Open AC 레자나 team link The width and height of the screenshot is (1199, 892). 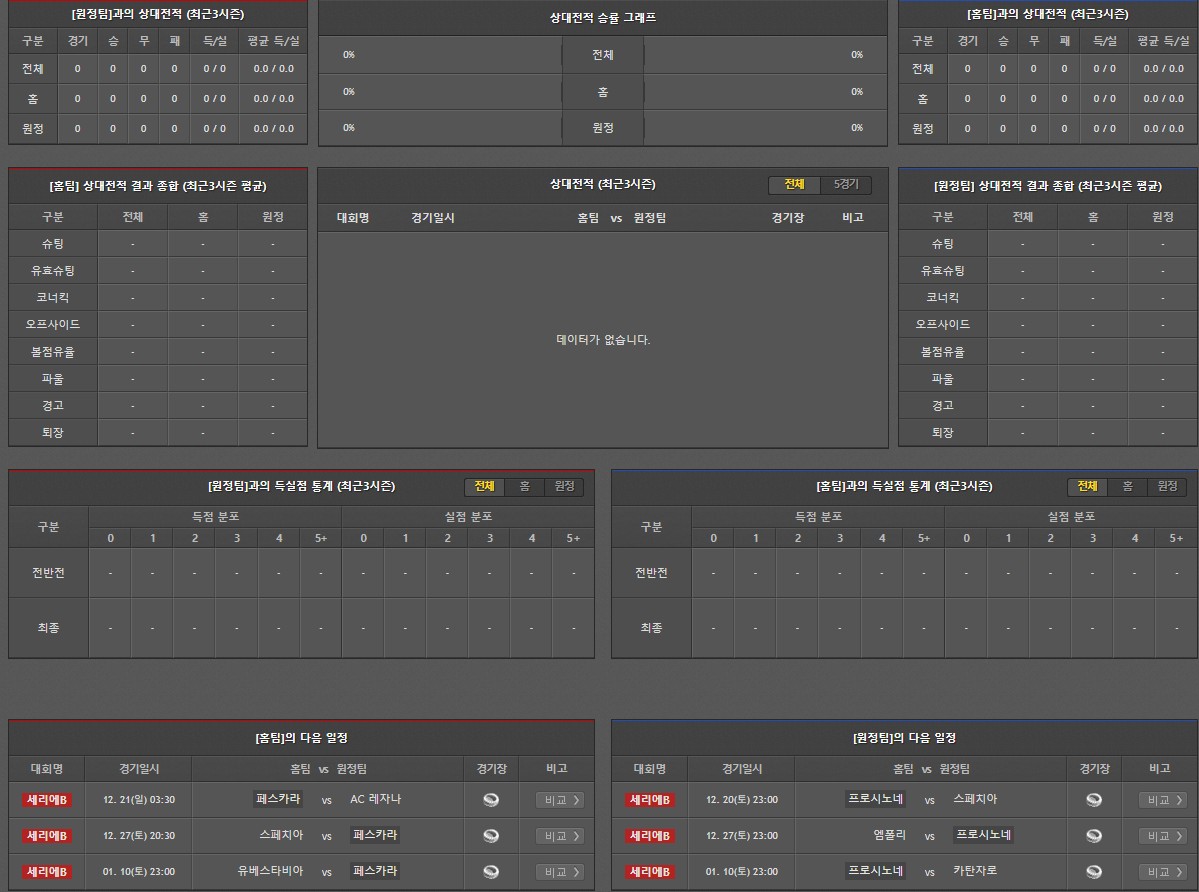(x=375, y=799)
